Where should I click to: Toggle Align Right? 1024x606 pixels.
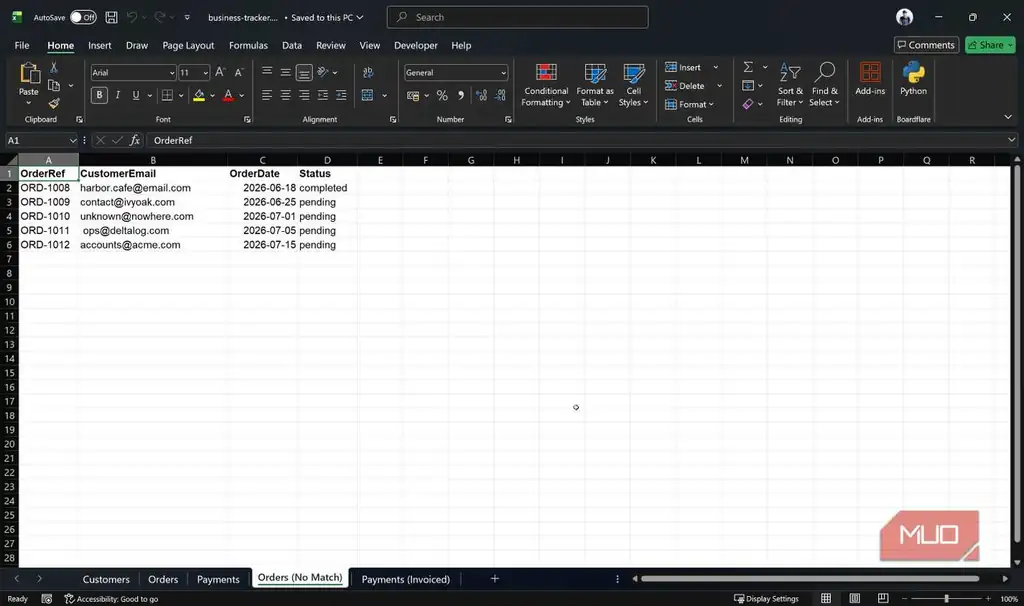(x=304, y=95)
